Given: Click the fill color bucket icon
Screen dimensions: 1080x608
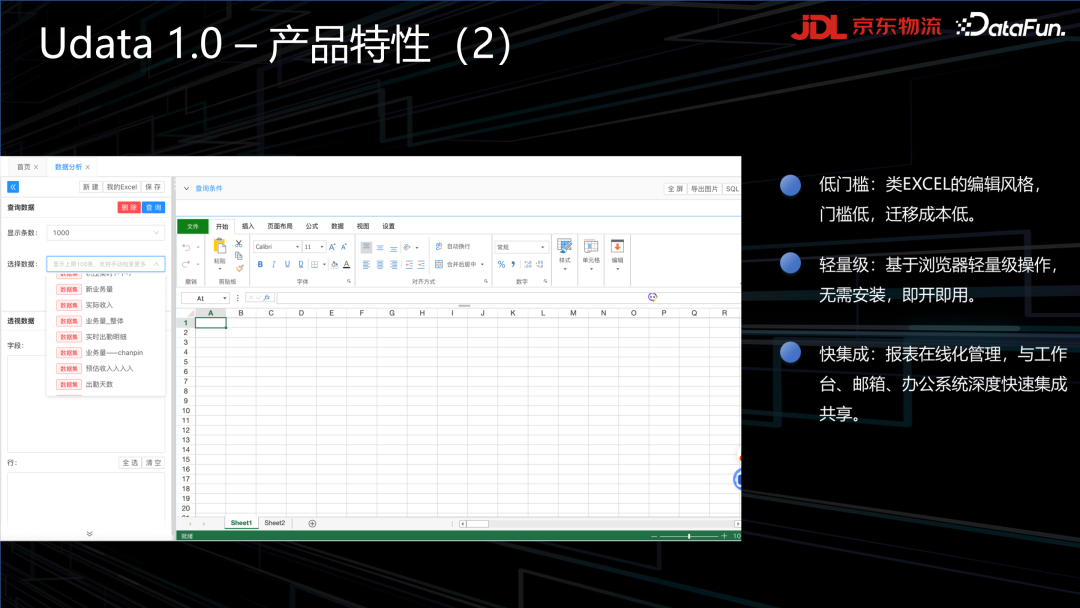Looking at the screenshot, I should pos(334,264).
